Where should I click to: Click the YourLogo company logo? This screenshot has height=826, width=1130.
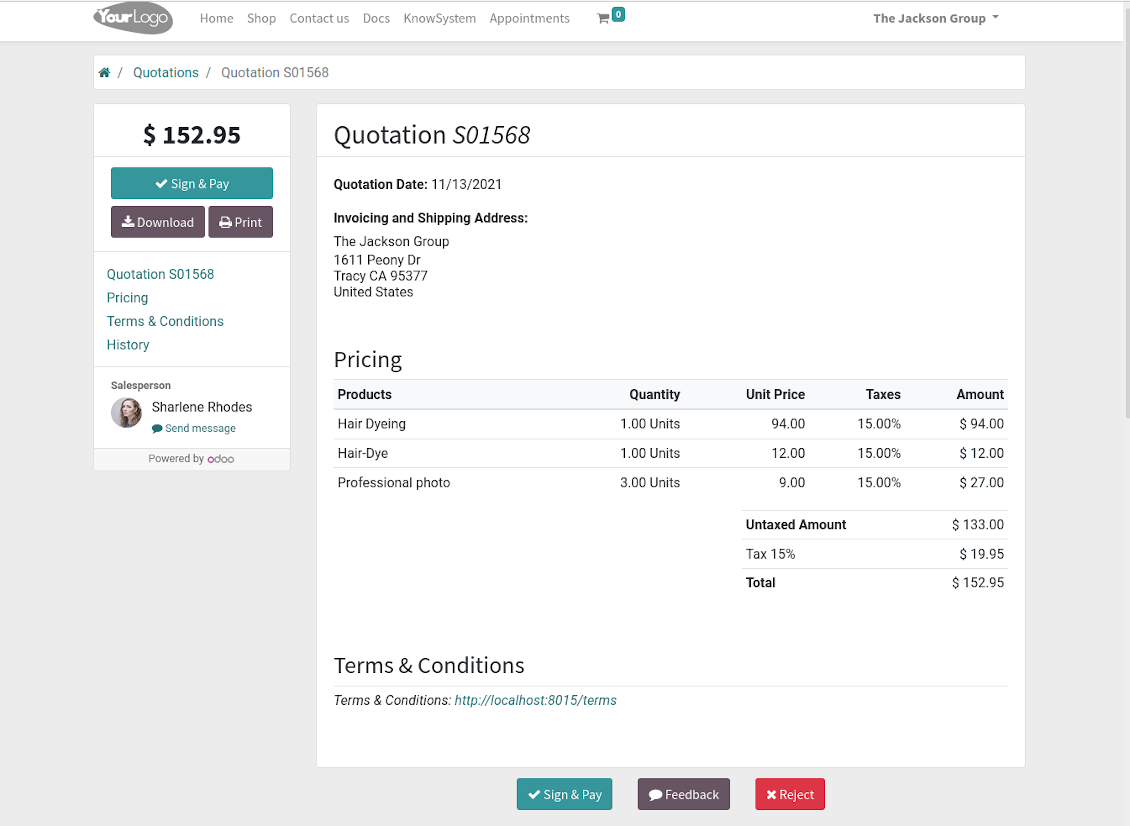[133, 18]
